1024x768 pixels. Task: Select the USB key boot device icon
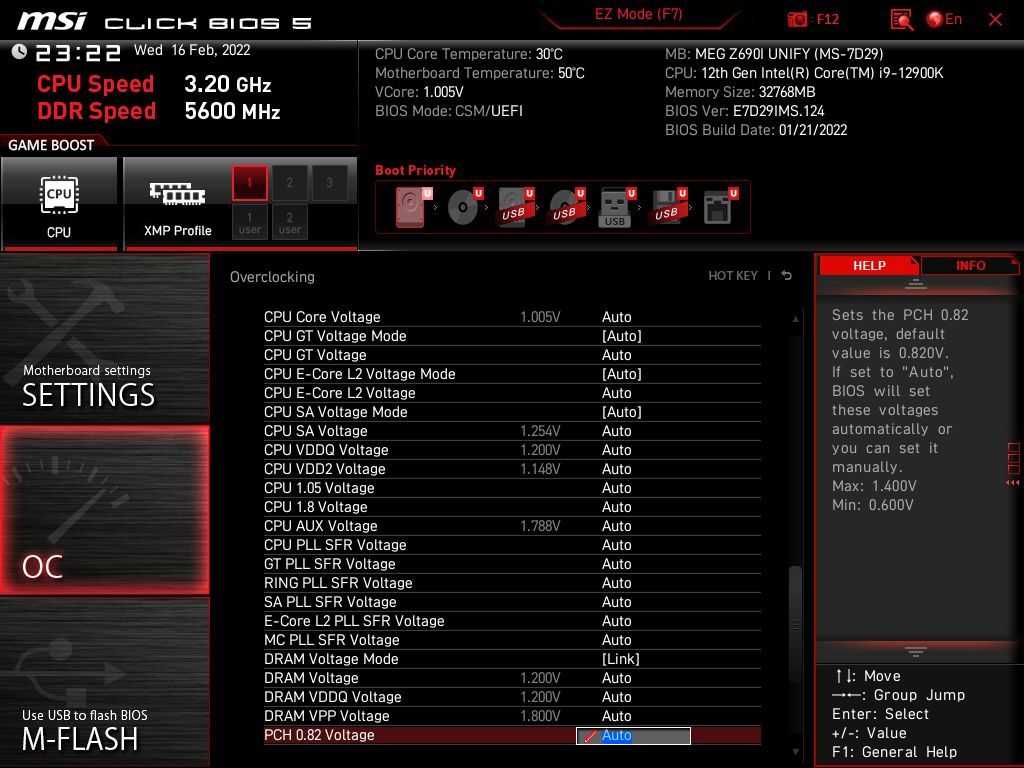tap(616, 207)
